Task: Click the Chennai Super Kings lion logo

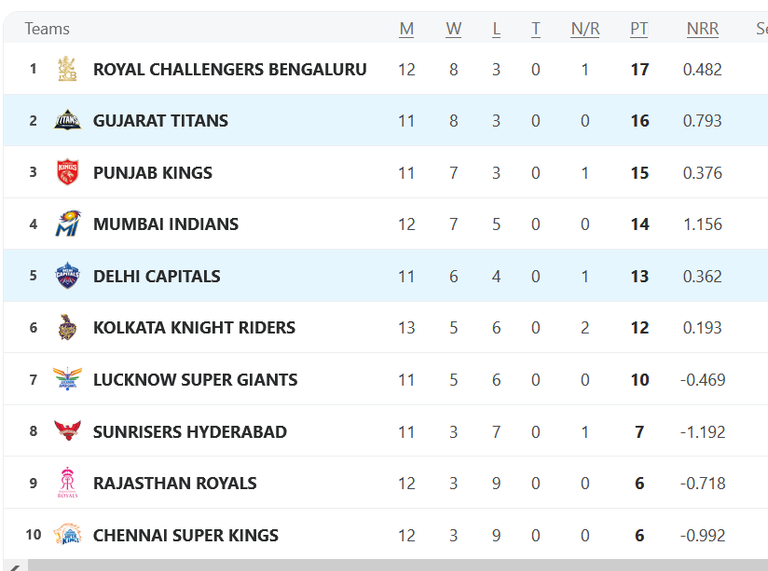Action: pos(68,534)
